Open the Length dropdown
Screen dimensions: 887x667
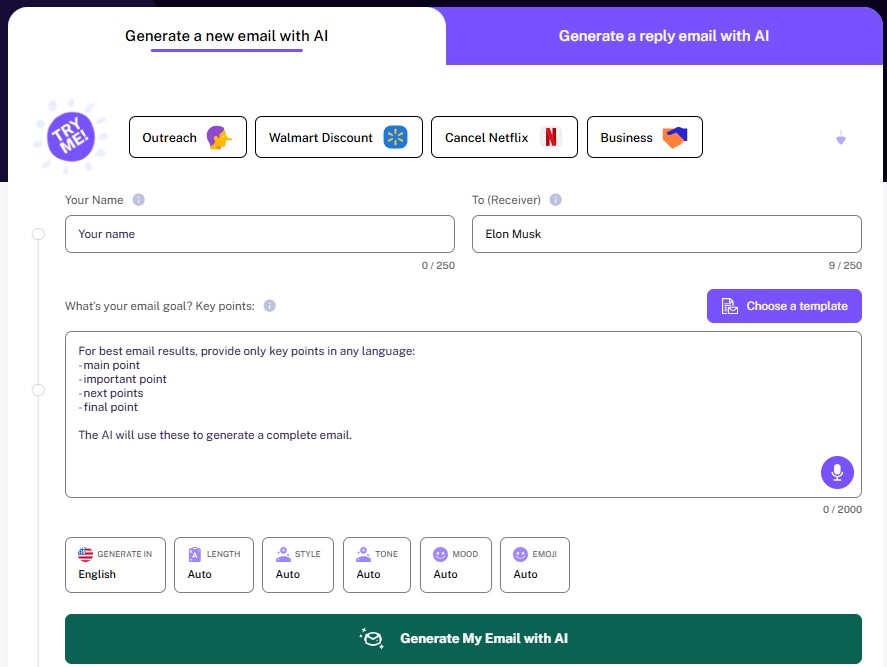tap(214, 565)
